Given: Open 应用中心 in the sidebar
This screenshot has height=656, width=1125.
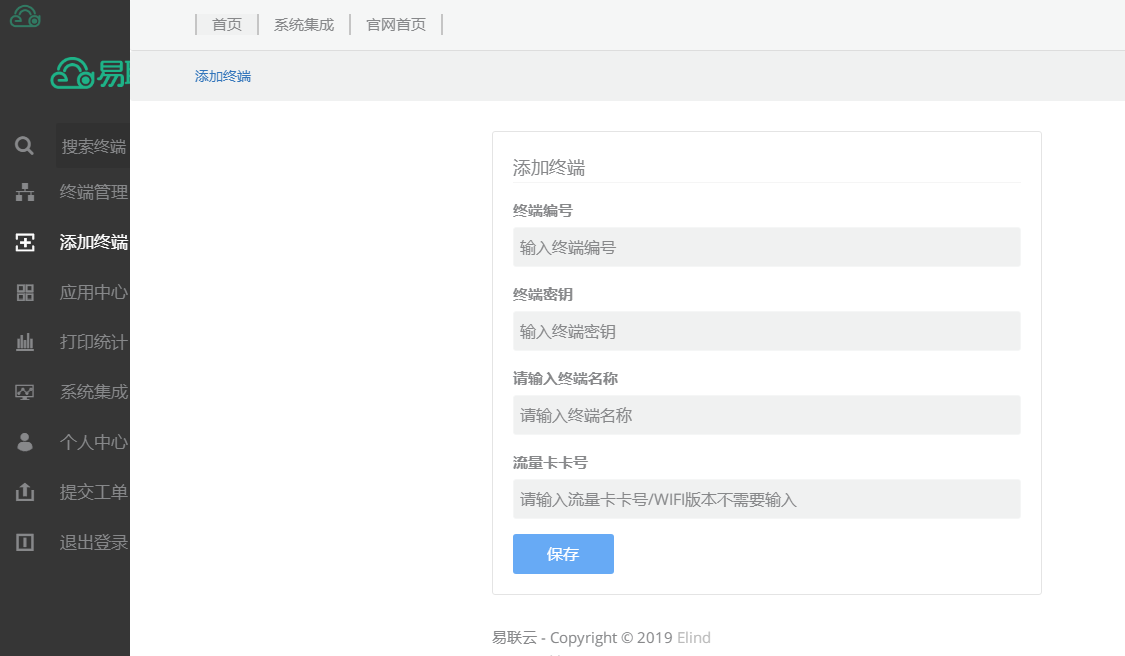Looking at the screenshot, I should [94, 292].
